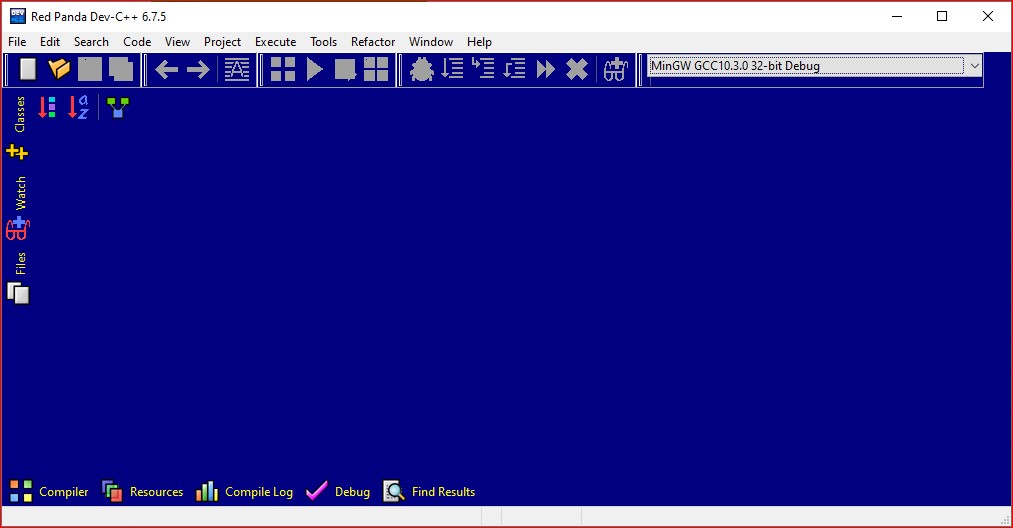Open the Compiler bottom tab
This screenshot has width=1013, height=528.
click(x=49, y=492)
